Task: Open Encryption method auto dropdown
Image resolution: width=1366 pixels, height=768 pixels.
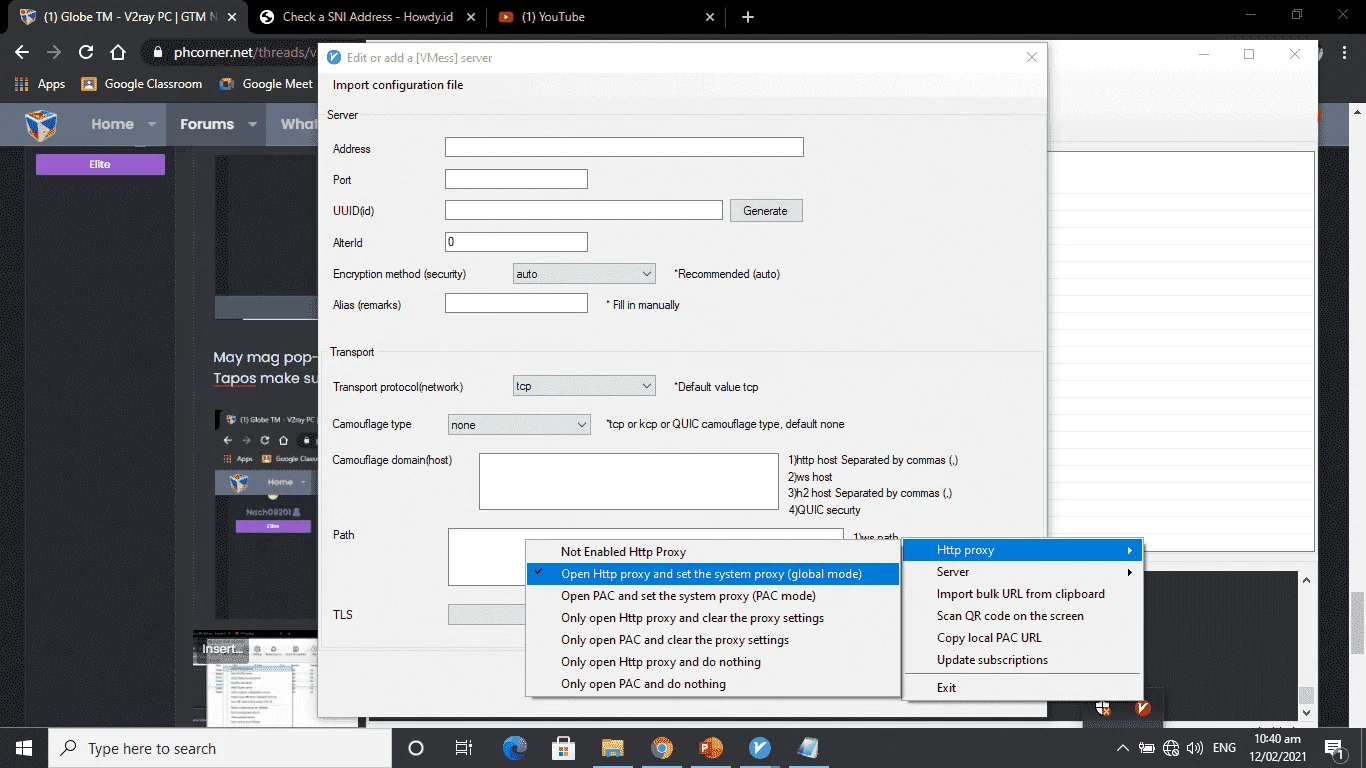Action: pyautogui.click(x=584, y=273)
